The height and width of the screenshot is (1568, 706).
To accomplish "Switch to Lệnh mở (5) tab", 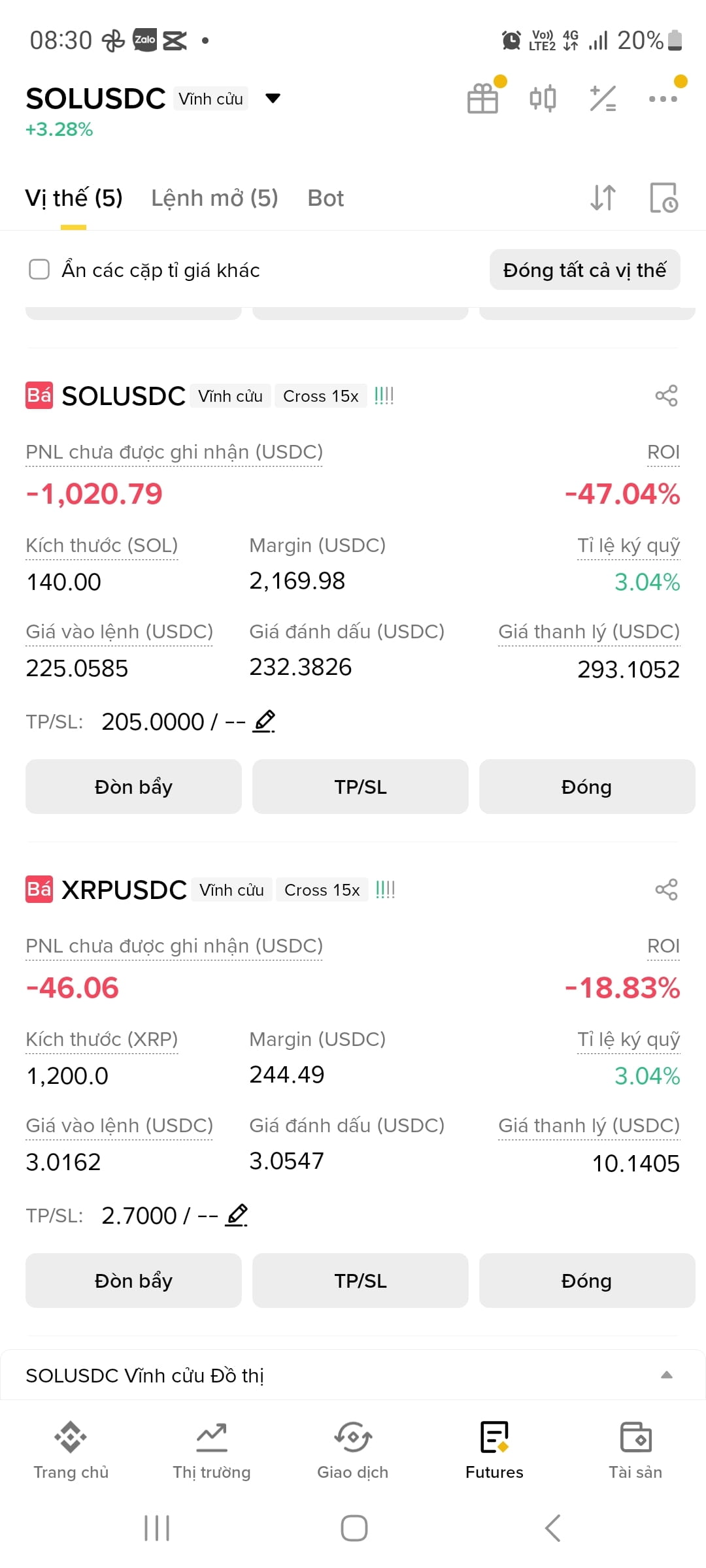I will [x=214, y=198].
